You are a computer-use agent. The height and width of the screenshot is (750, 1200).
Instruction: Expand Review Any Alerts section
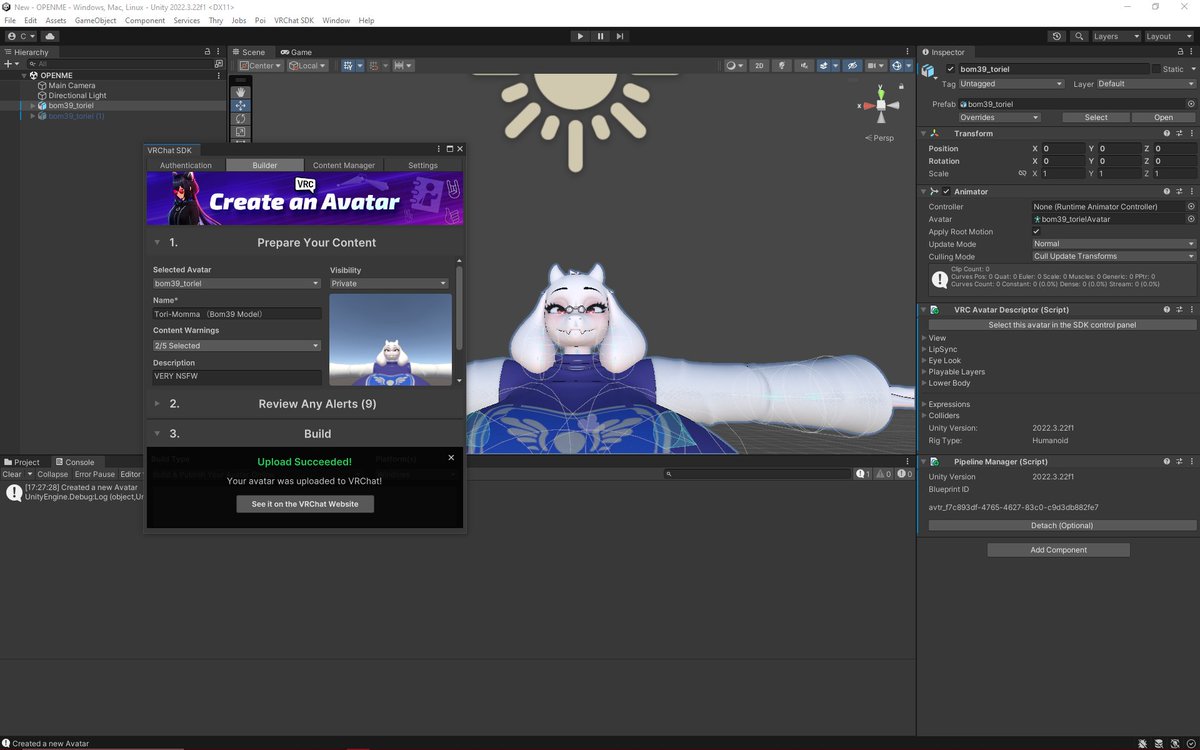(157, 404)
